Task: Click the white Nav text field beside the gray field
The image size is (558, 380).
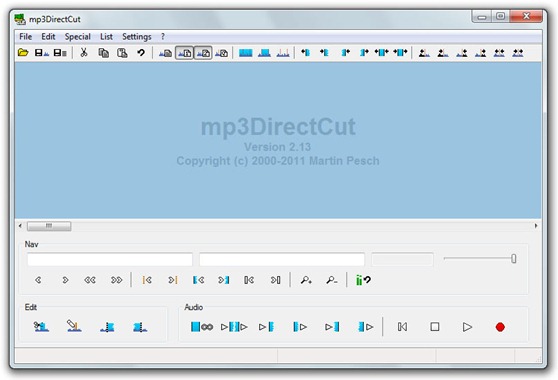Action: point(282,259)
